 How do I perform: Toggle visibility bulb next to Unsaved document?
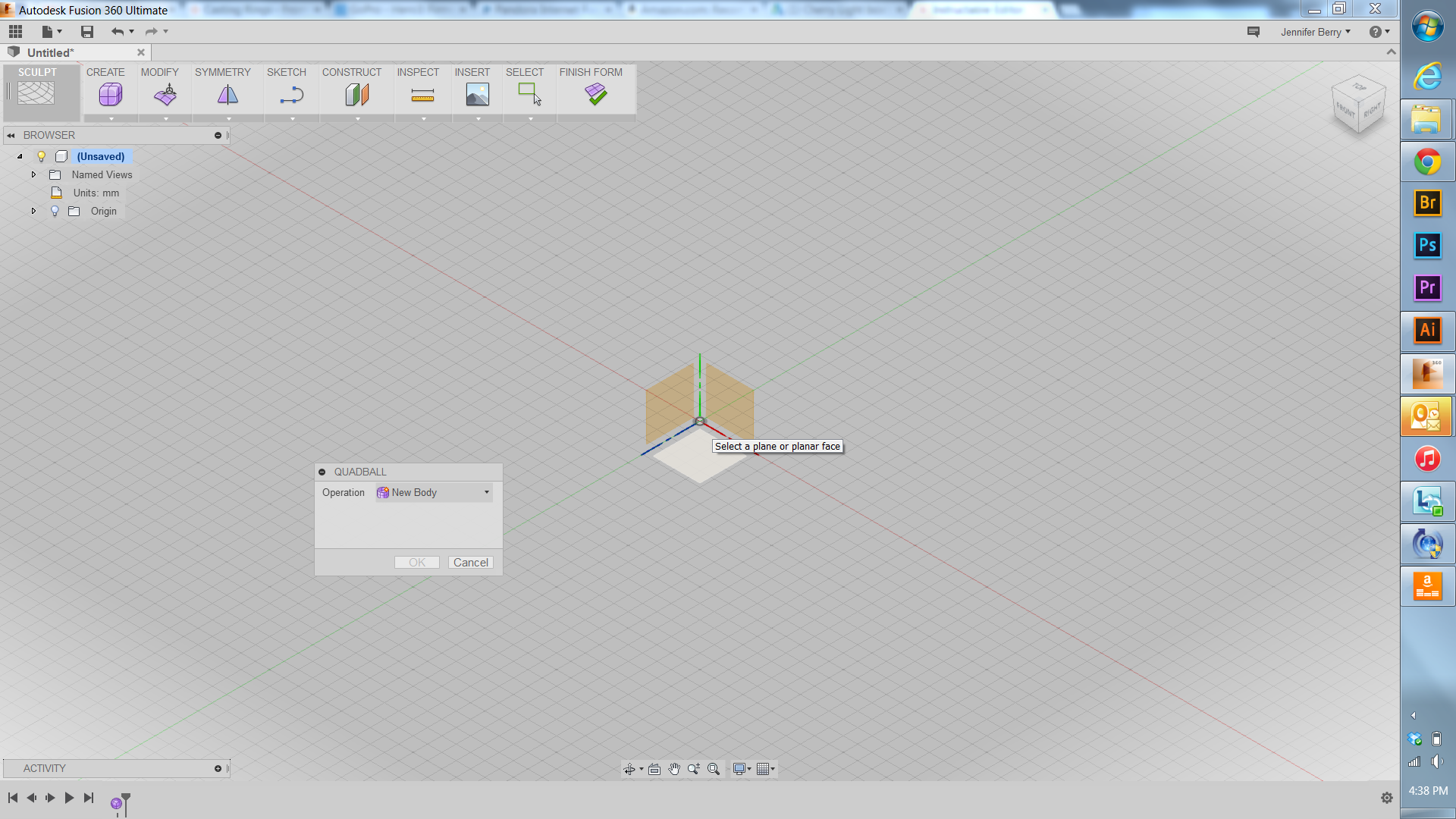click(41, 156)
